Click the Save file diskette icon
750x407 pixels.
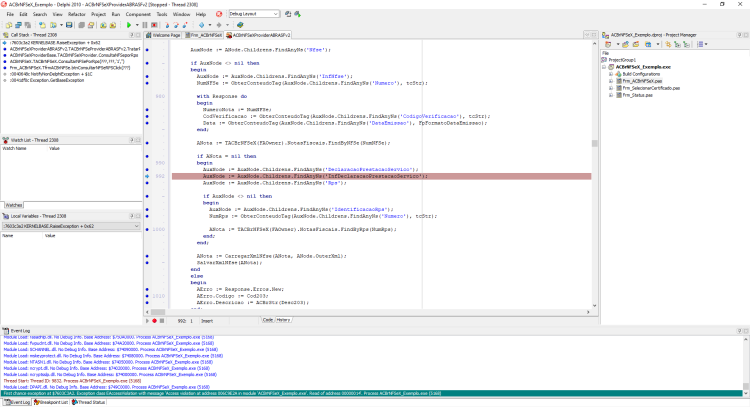click(69, 25)
